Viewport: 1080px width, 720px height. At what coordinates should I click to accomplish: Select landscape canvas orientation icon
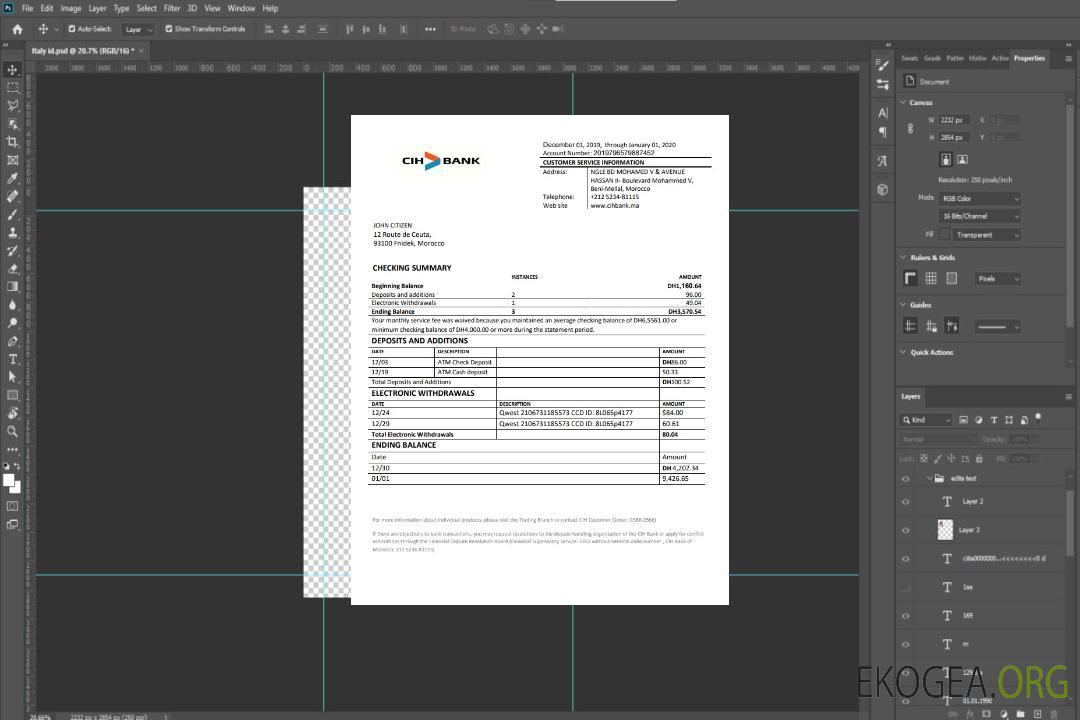pos(962,159)
